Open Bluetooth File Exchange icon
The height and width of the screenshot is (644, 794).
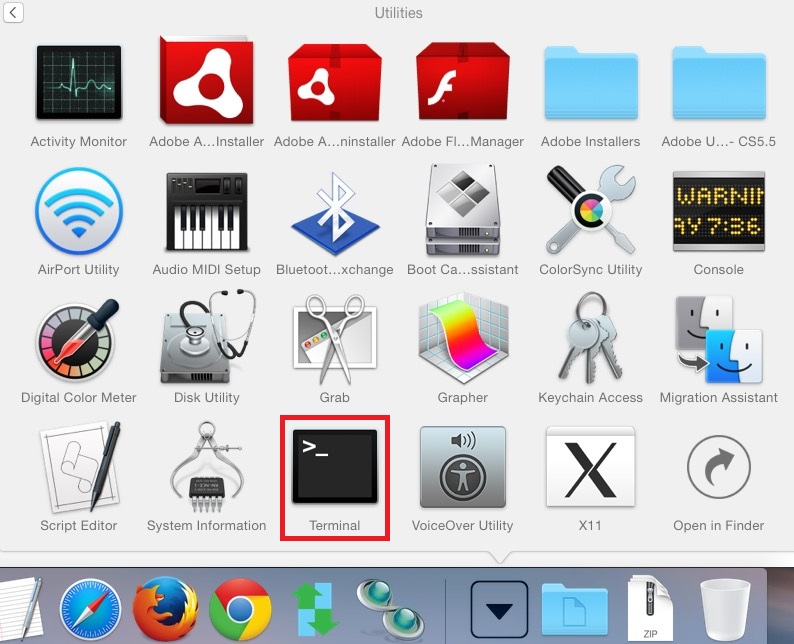[x=335, y=213]
